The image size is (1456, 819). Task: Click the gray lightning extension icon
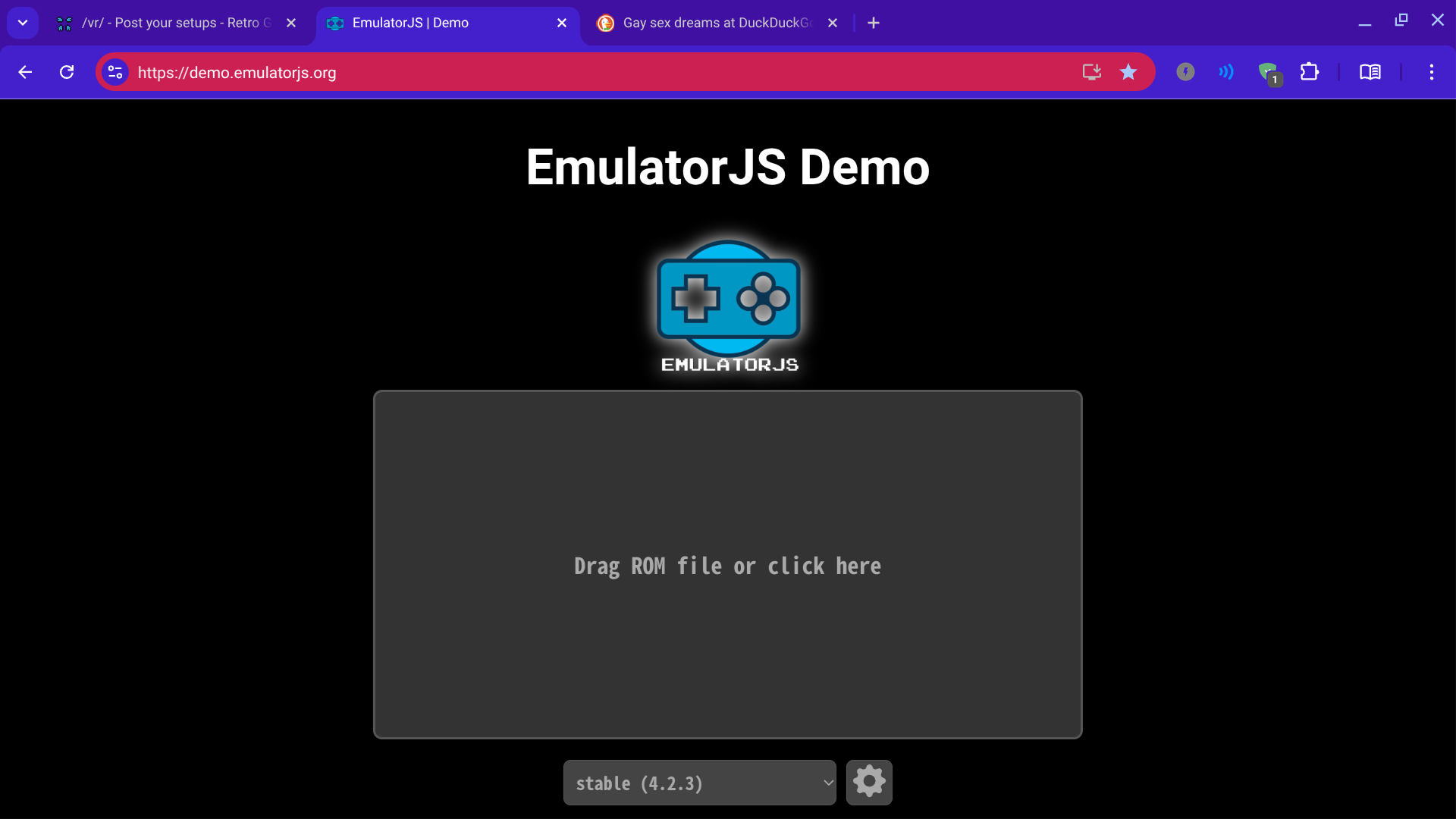(x=1185, y=72)
